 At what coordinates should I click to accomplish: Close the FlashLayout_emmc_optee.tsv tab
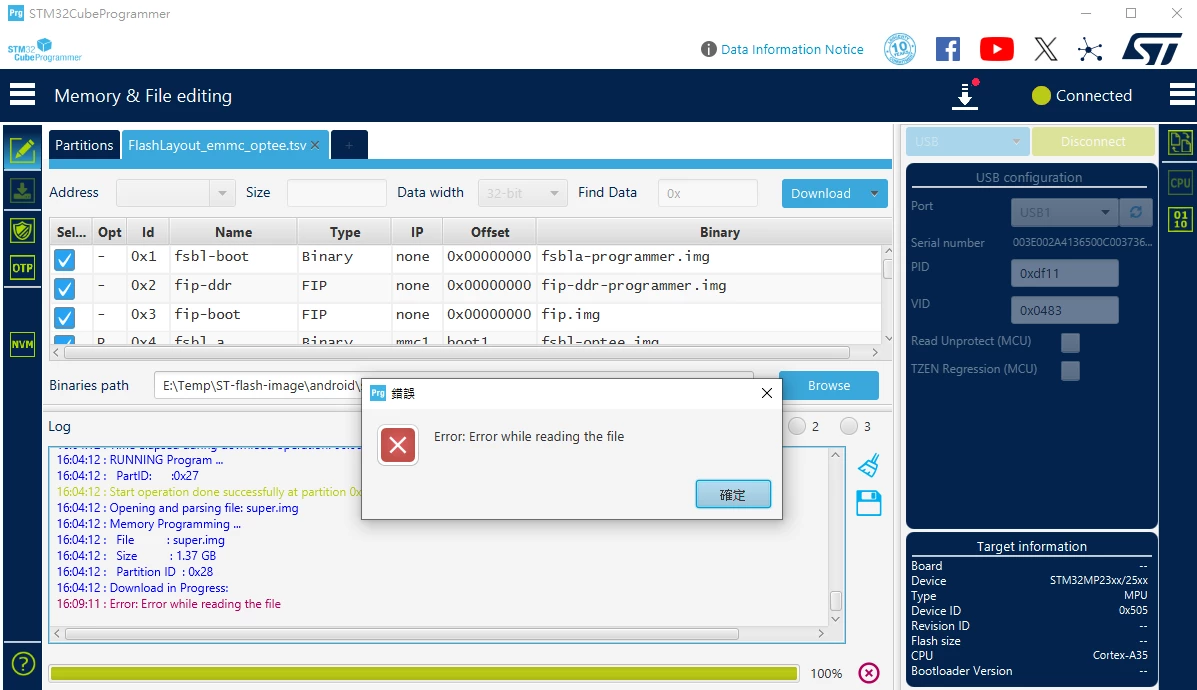pos(315,145)
